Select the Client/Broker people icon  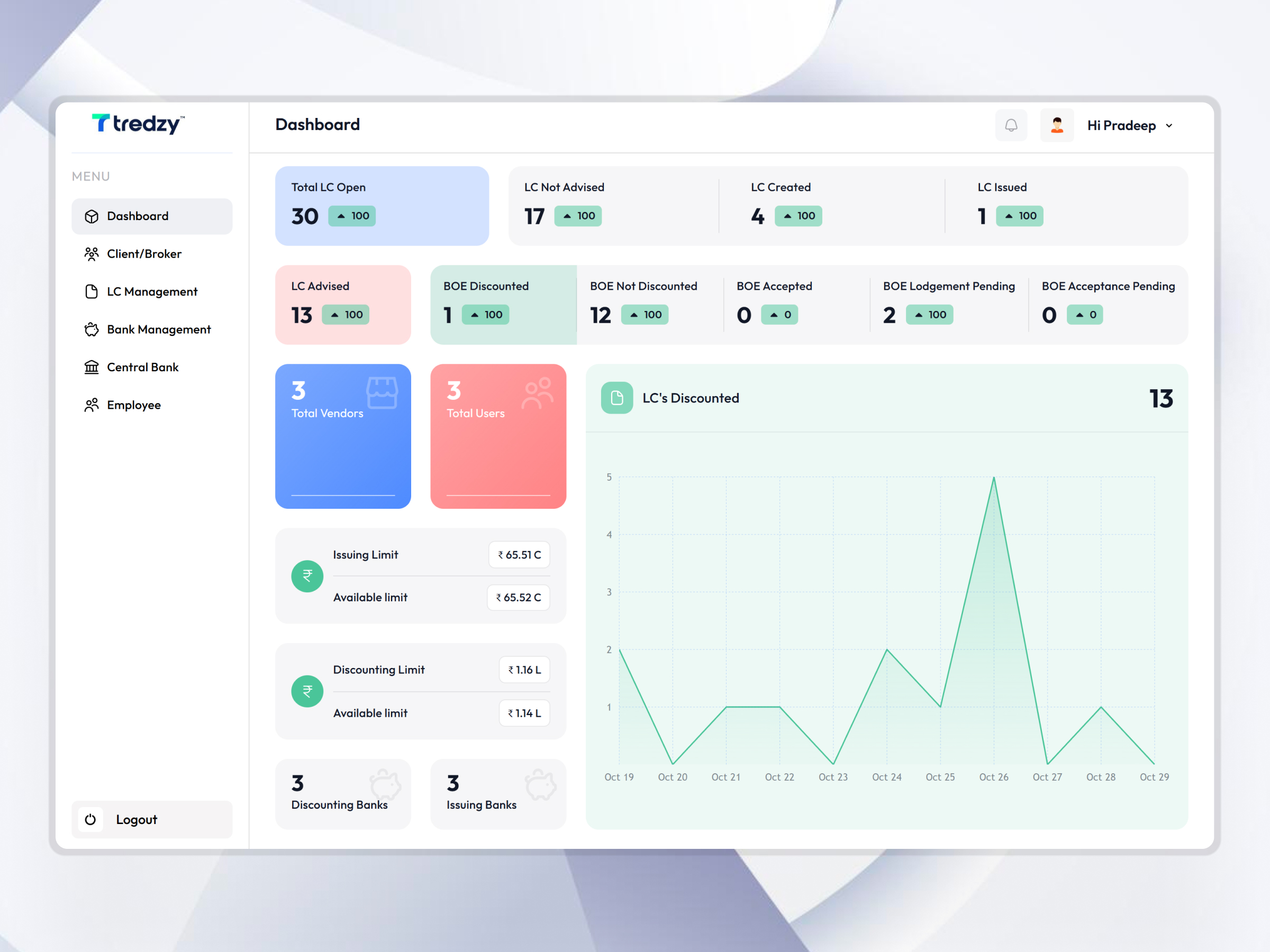point(92,254)
